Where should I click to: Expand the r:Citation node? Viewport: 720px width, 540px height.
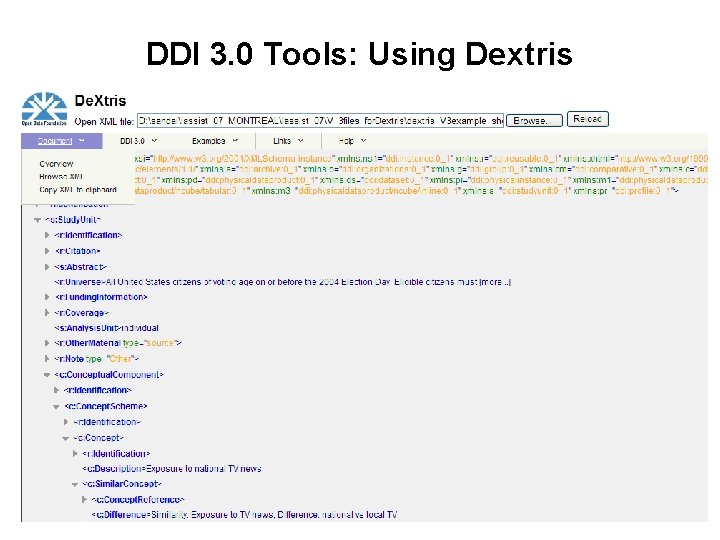(47, 251)
